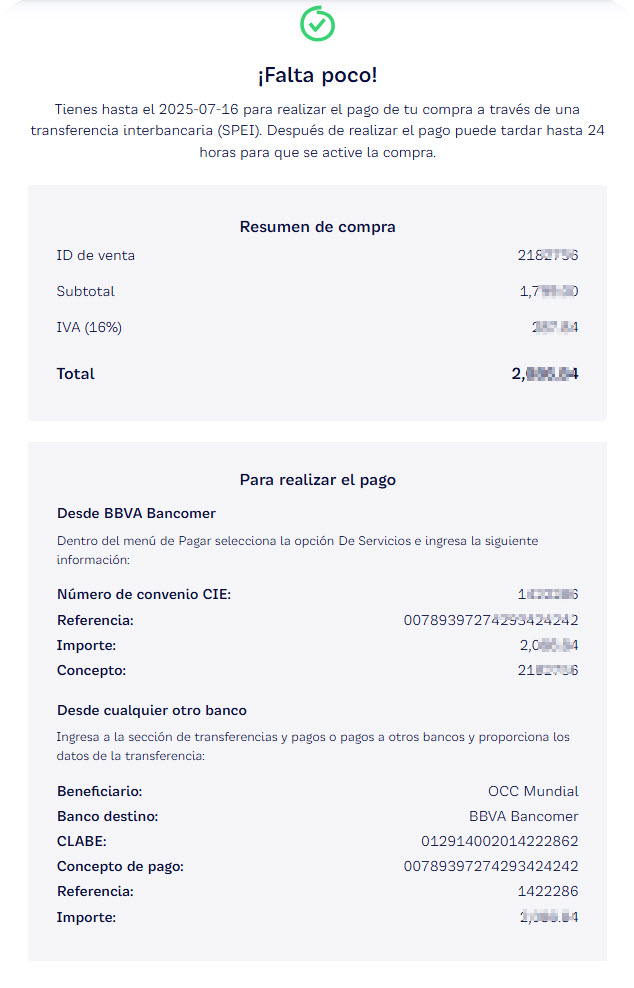Select the Número de convenio CIE value
The width and height of the screenshot is (634, 988).
[x=548, y=595]
